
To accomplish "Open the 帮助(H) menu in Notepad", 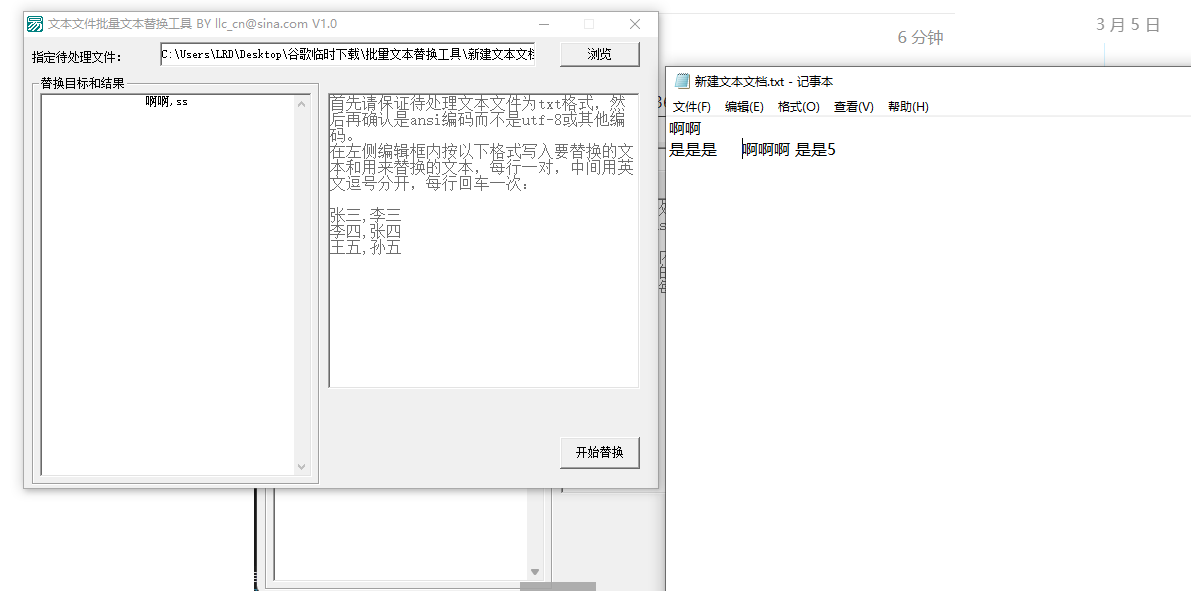I will click(908, 107).
